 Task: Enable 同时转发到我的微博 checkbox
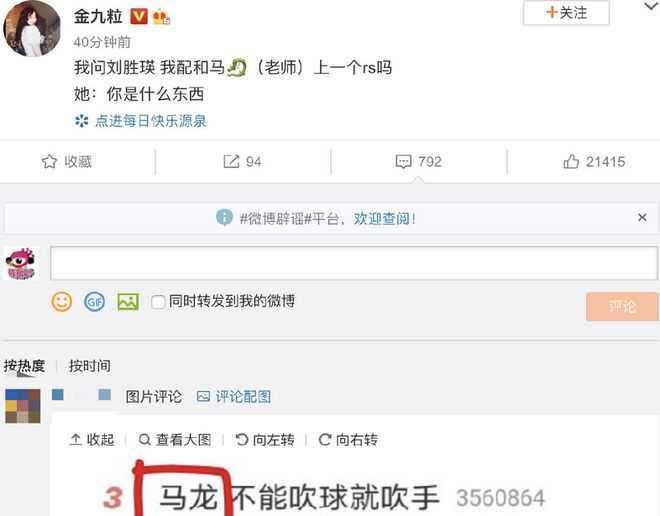pos(158,302)
